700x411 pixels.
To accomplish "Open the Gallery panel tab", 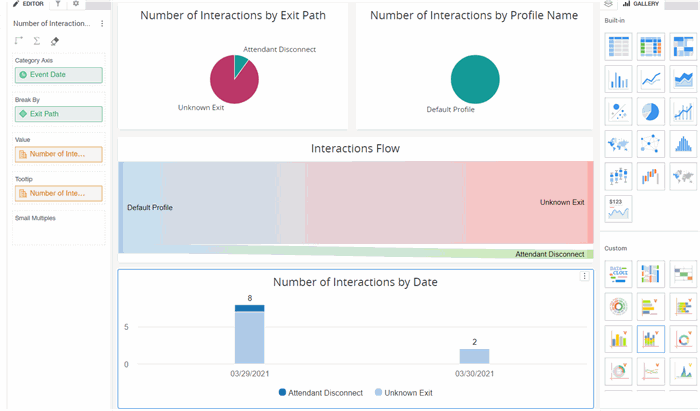I will point(641,4).
